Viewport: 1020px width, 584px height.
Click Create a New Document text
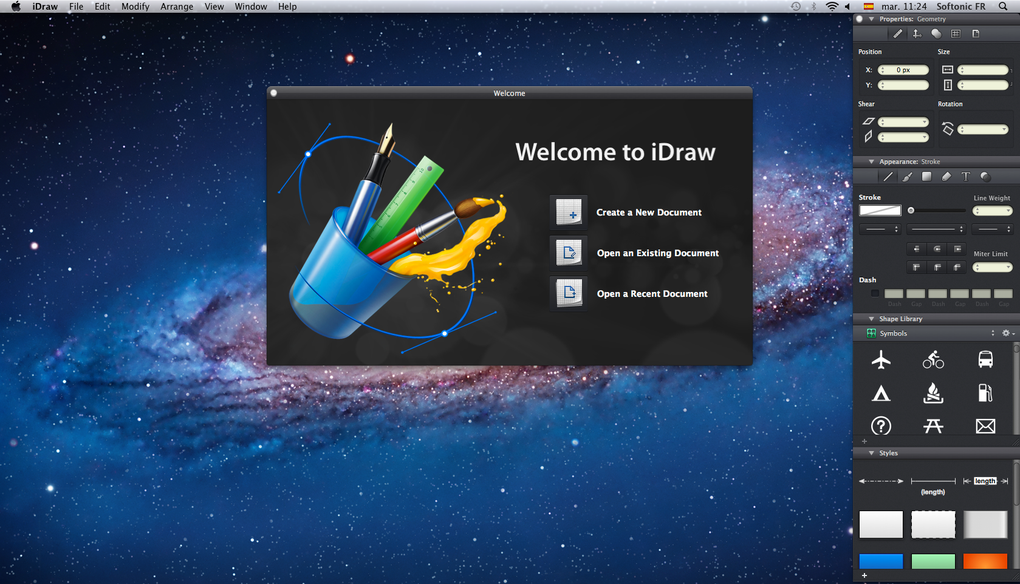[x=649, y=212]
